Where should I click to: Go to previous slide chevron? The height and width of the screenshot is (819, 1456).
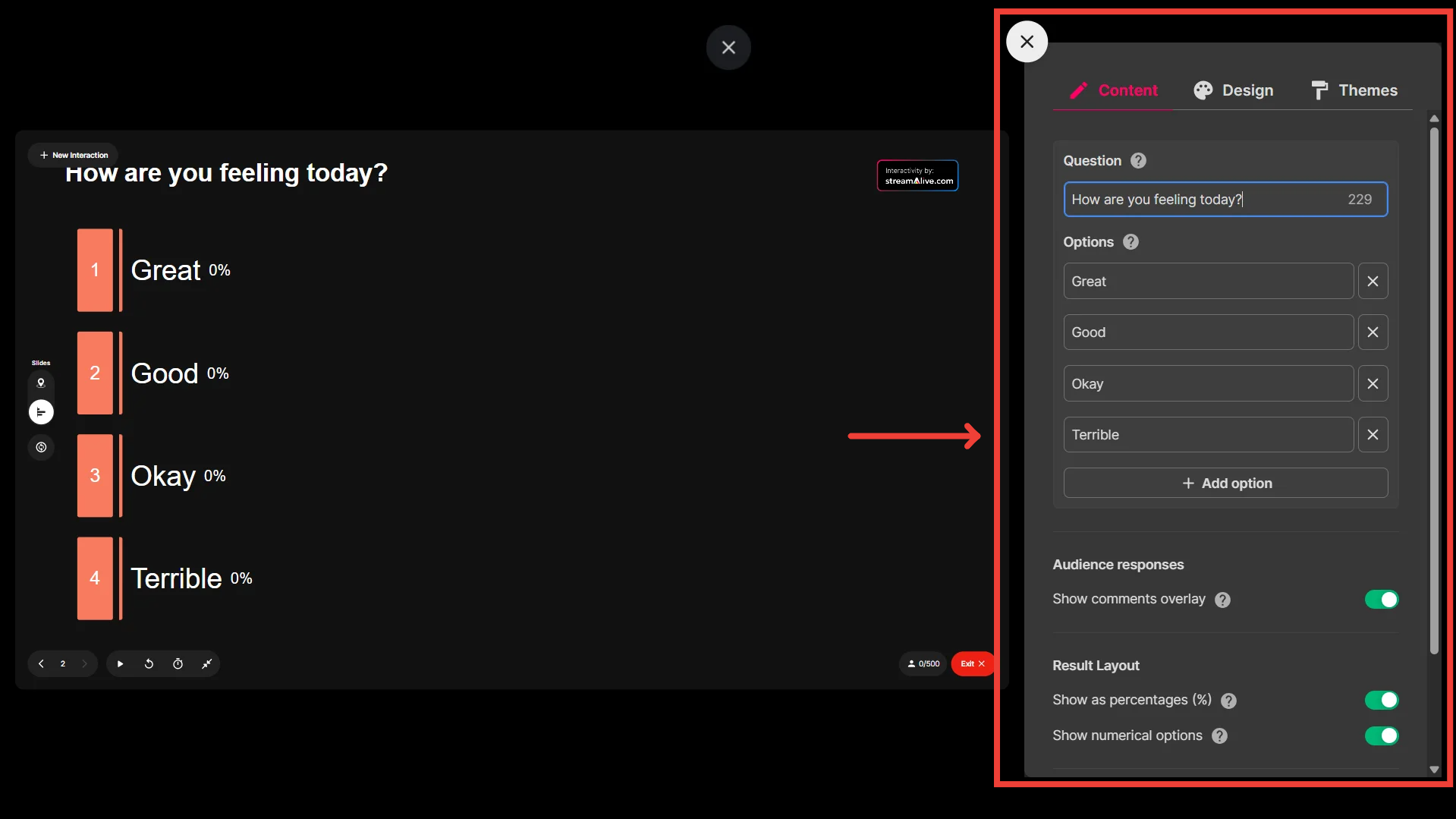pyautogui.click(x=41, y=664)
